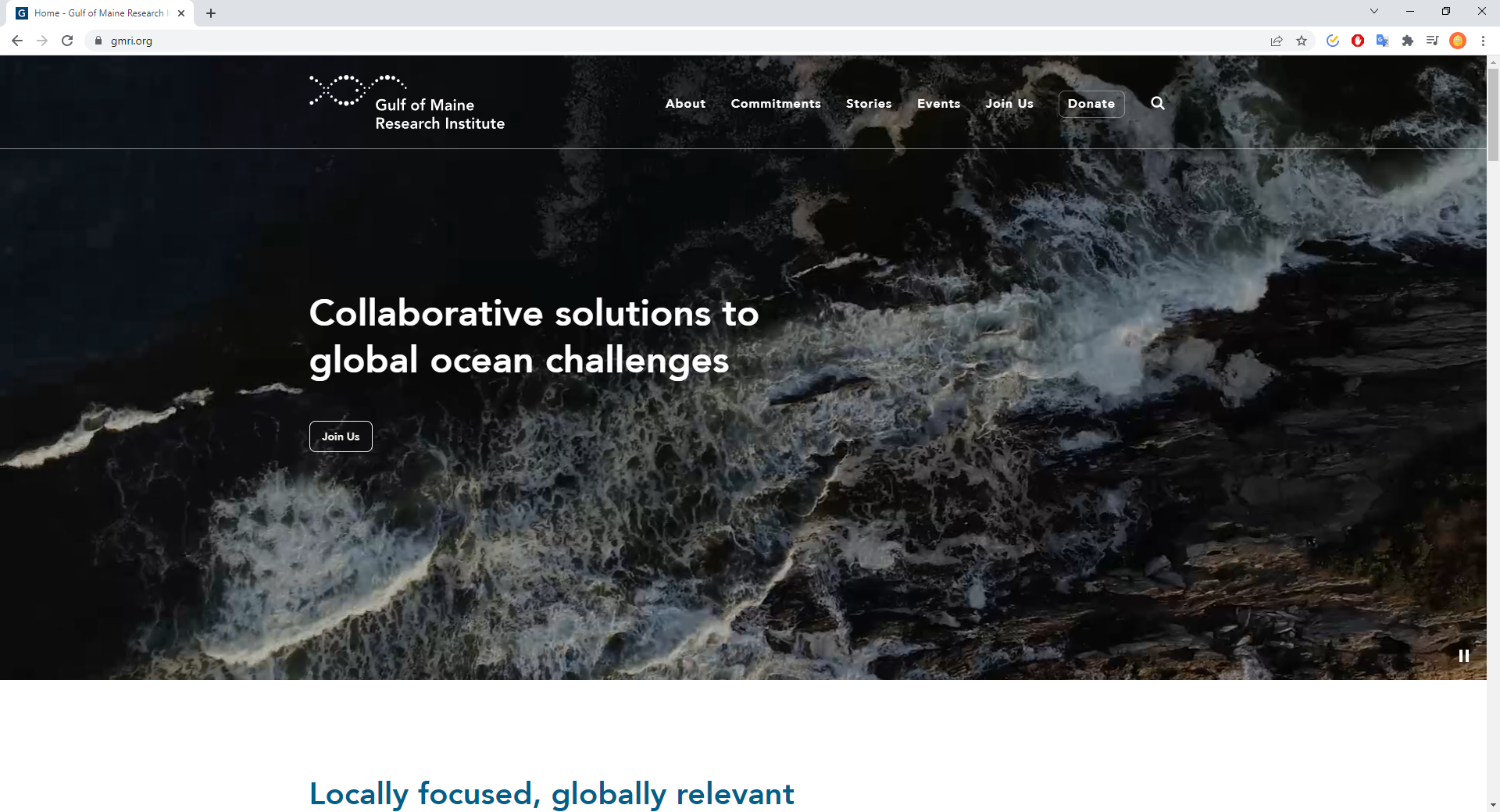Open the Chrome three-dot menu

(1483, 41)
